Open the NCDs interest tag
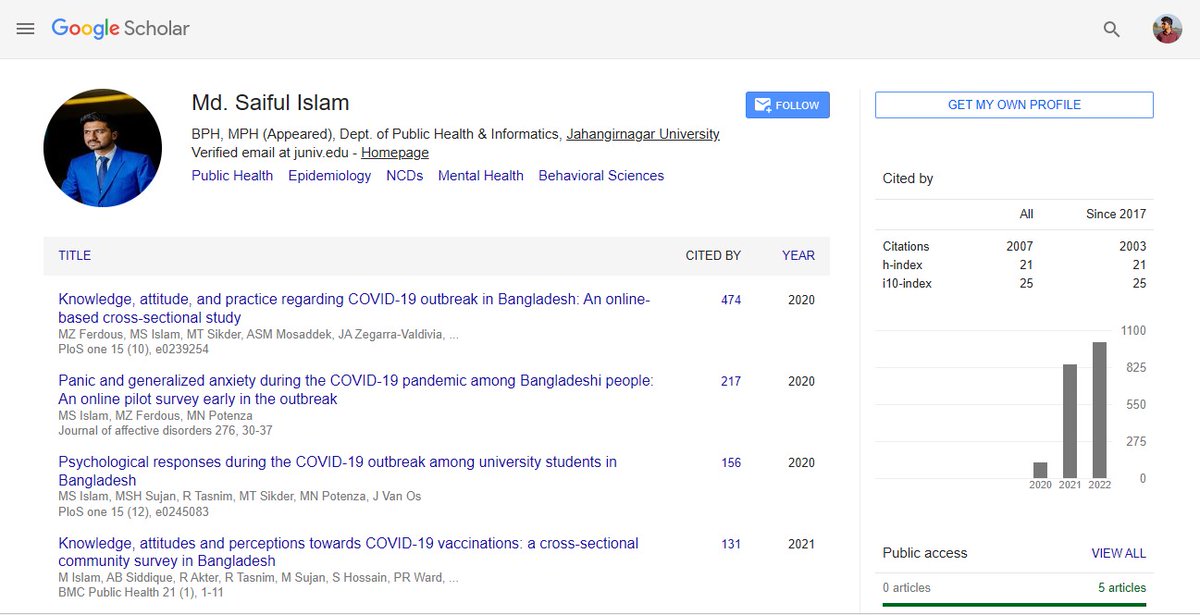1200x615 pixels. point(404,175)
